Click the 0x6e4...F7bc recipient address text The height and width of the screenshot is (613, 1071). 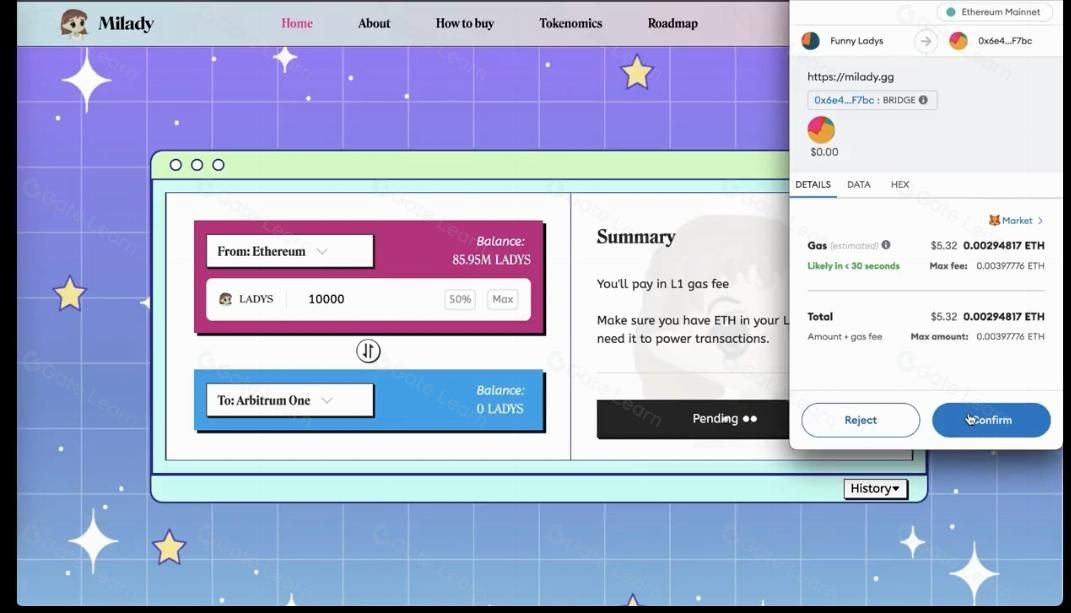[1005, 41]
